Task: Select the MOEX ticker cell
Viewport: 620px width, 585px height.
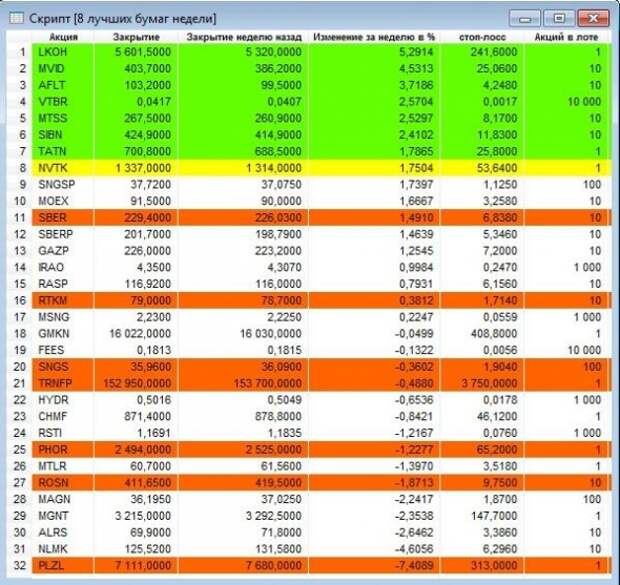Action: tap(63, 201)
